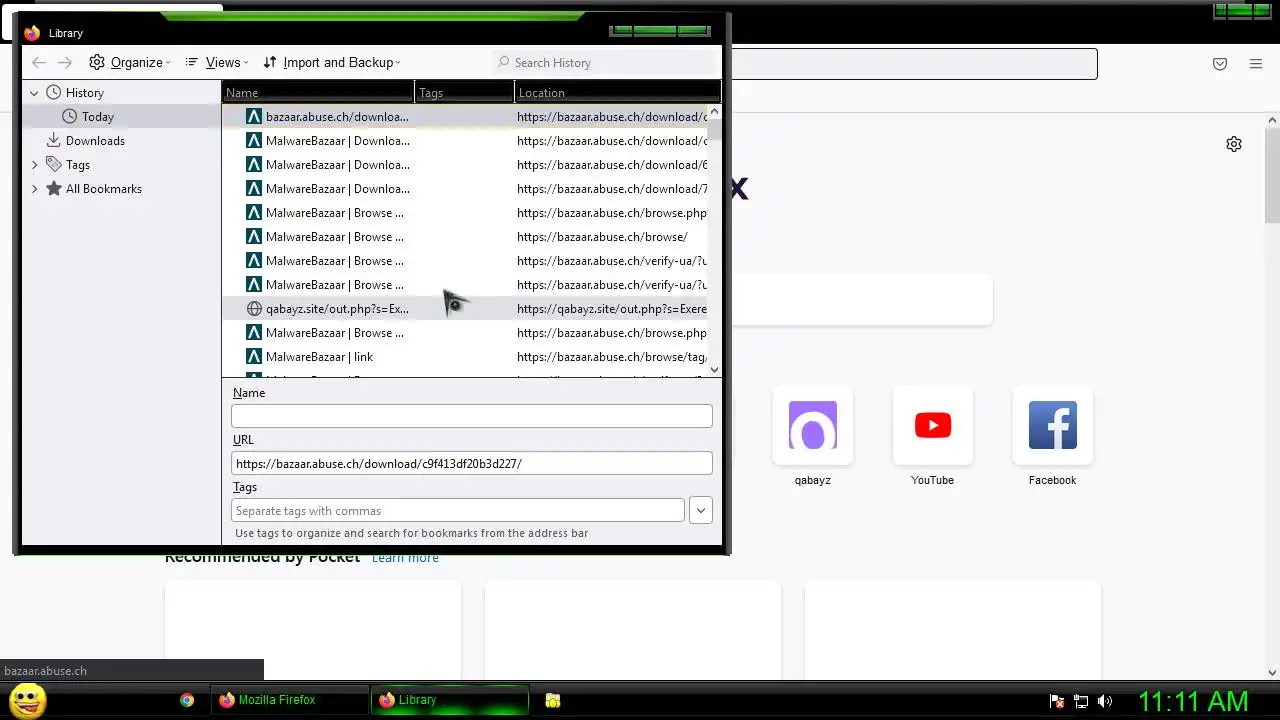1280x720 pixels.
Task: Select the bazaar.abuse.ch/downloa... history row
Action: pyautogui.click(x=465, y=117)
